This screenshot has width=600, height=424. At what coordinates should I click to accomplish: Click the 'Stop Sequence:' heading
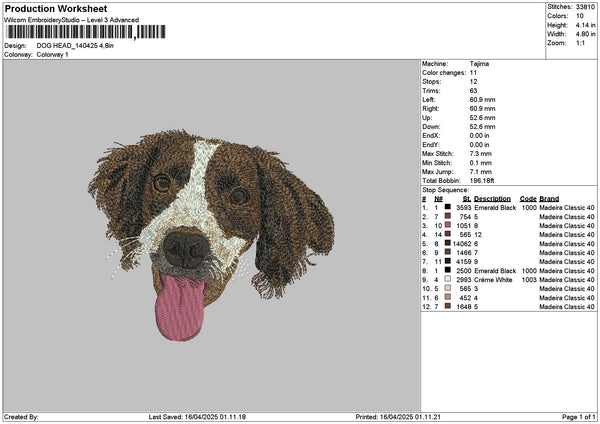(x=445, y=190)
